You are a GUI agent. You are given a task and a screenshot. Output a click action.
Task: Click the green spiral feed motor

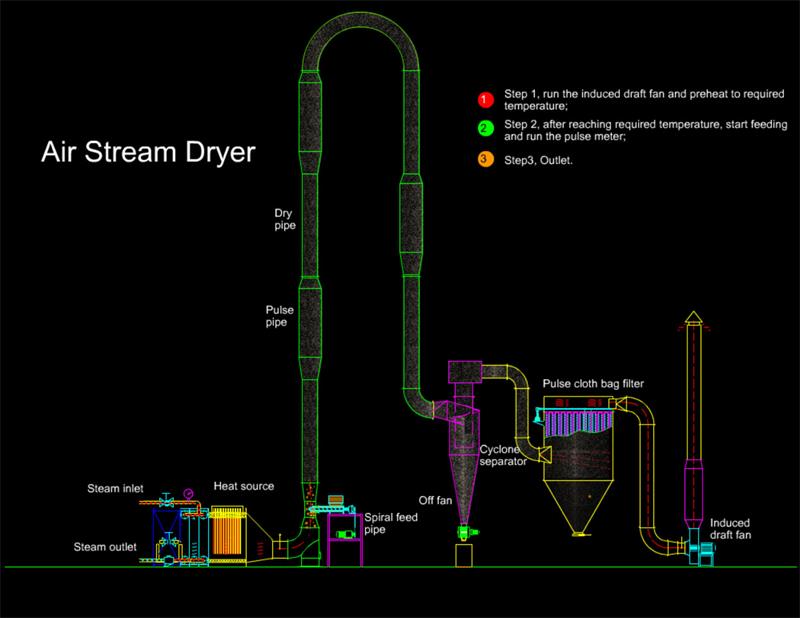tap(343, 537)
